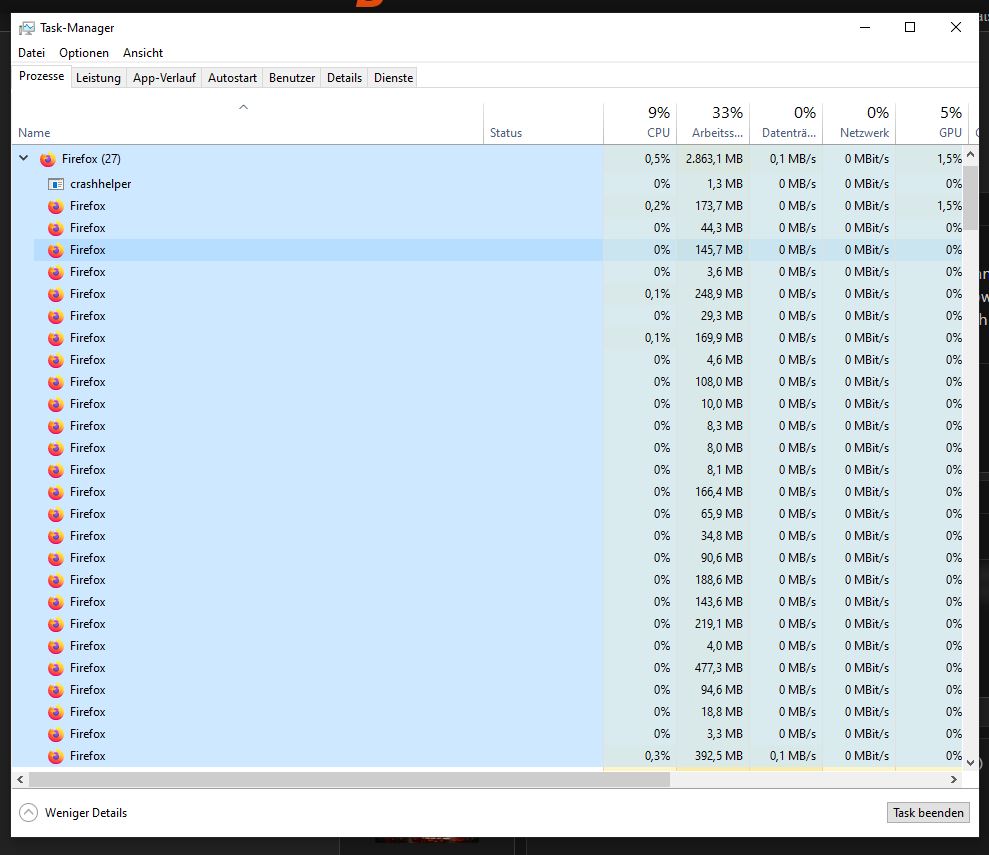
Task: Switch to the Benutzer tab
Action: click(x=291, y=78)
